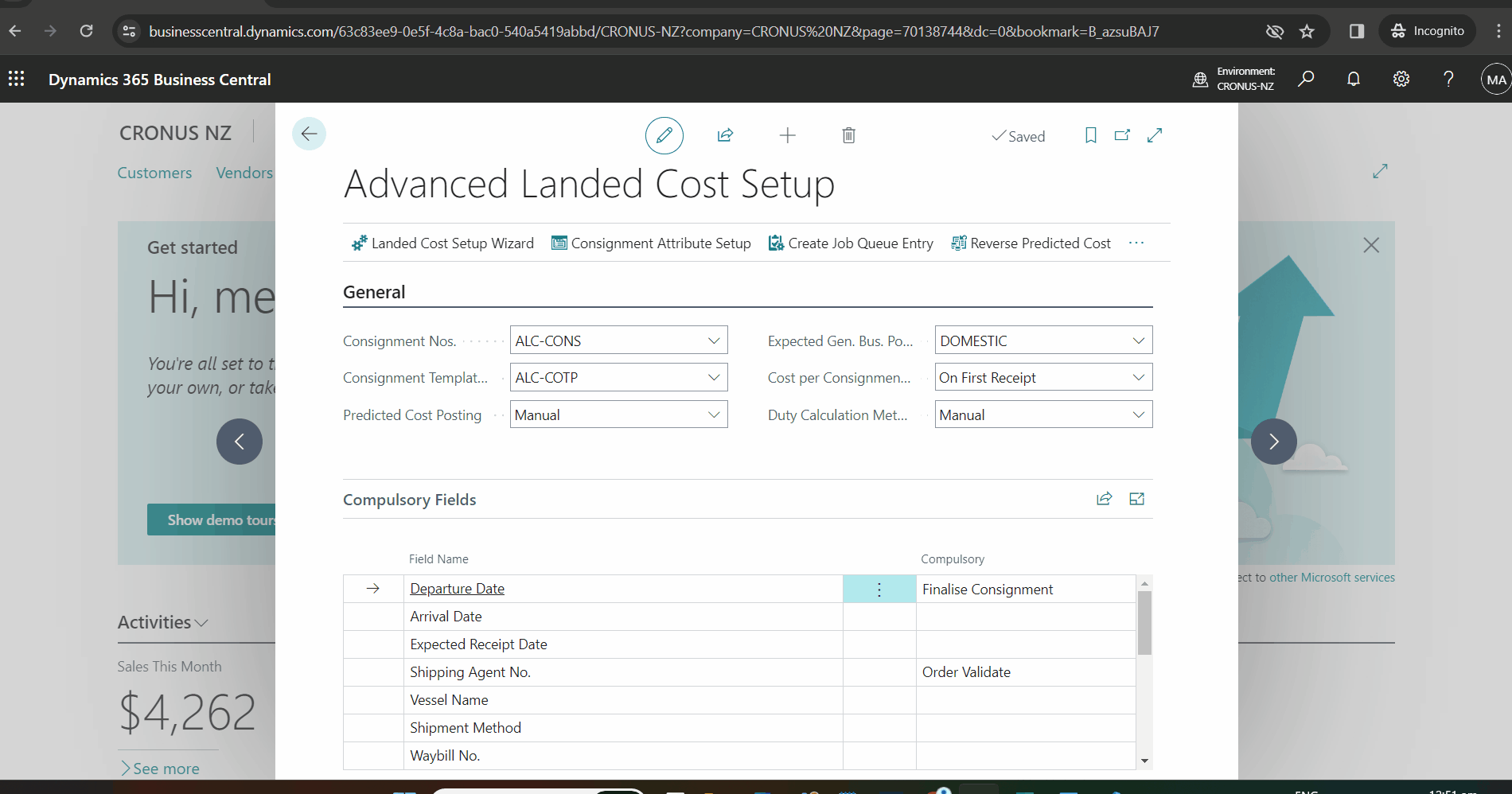Click See more under Sales This Month
This screenshot has width=1512, height=794.
point(160,769)
